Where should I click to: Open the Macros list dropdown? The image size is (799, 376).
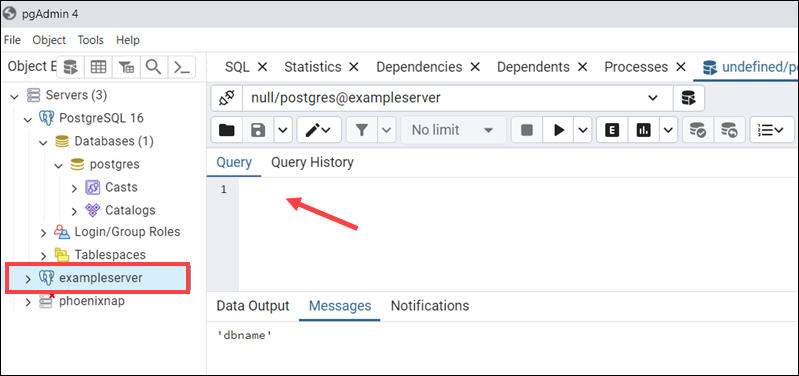[x=771, y=130]
